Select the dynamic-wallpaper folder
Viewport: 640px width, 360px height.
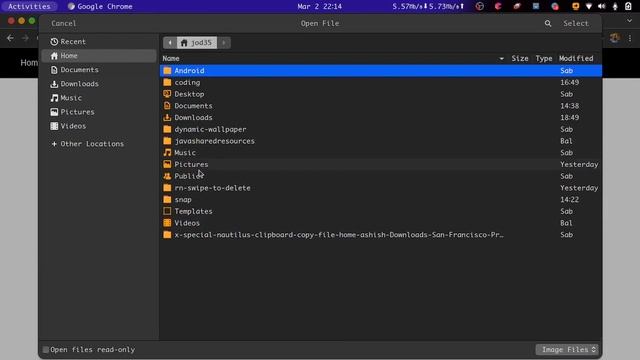click(381, 129)
